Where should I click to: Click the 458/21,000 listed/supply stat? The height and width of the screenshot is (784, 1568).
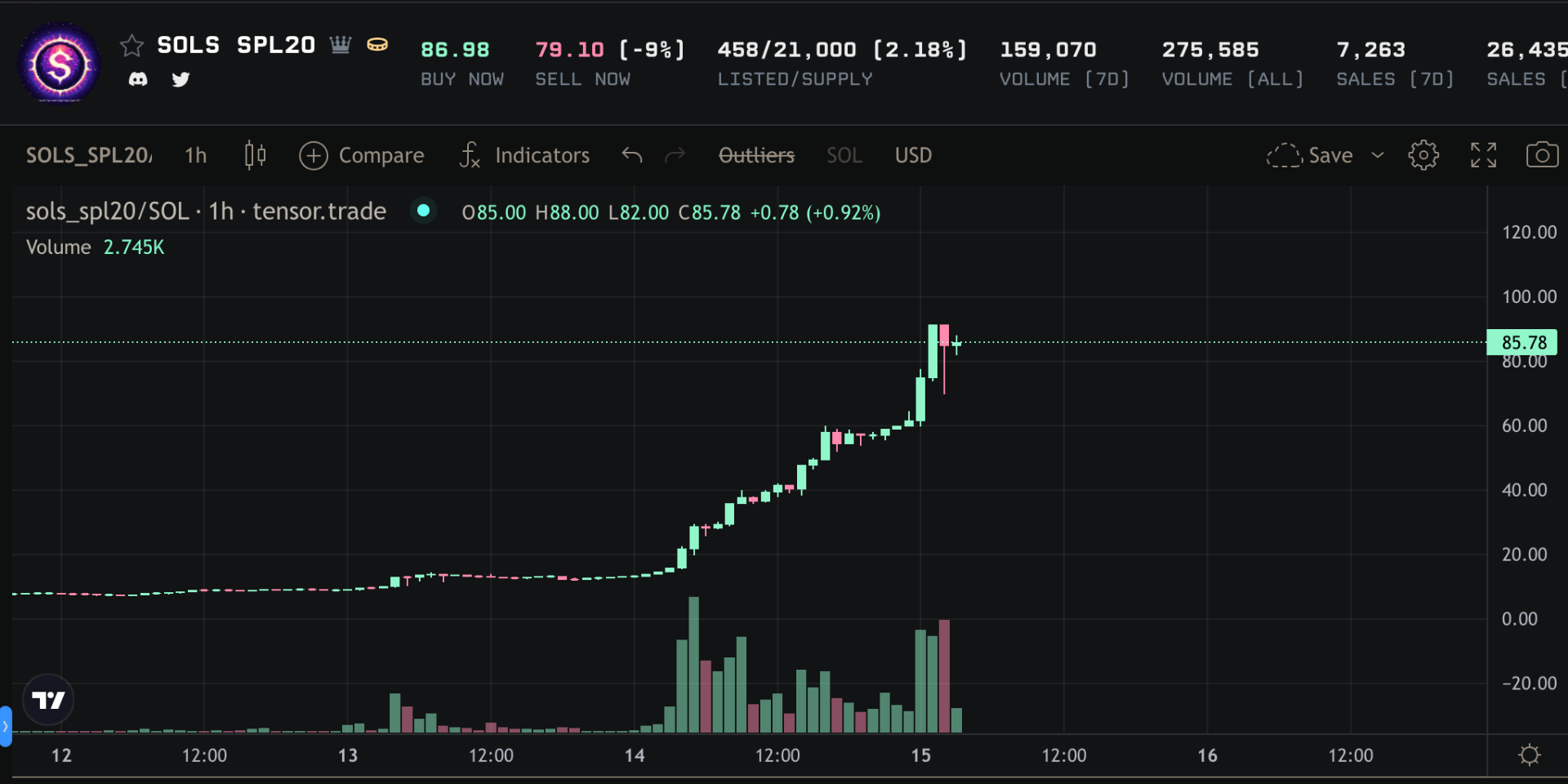coord(842,50)
